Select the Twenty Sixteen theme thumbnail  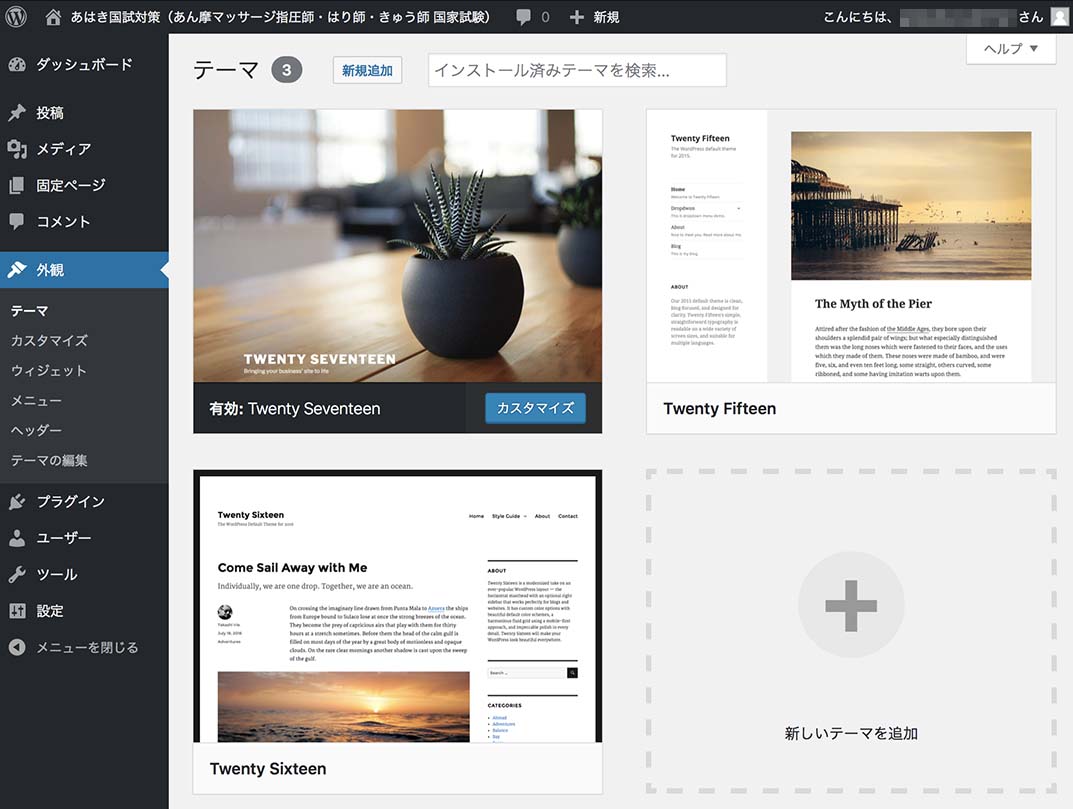click(397, 607)
